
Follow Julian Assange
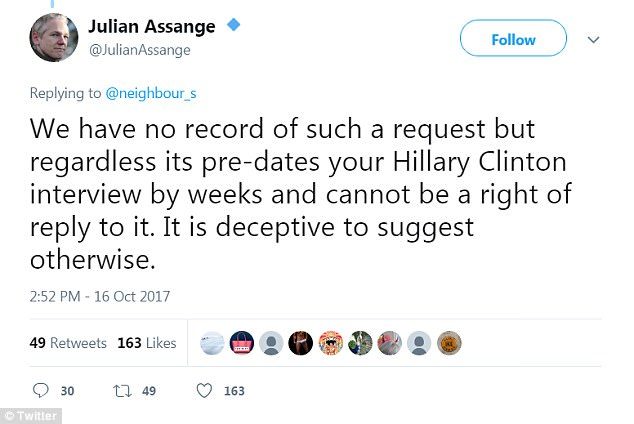[x=513, y=38]
